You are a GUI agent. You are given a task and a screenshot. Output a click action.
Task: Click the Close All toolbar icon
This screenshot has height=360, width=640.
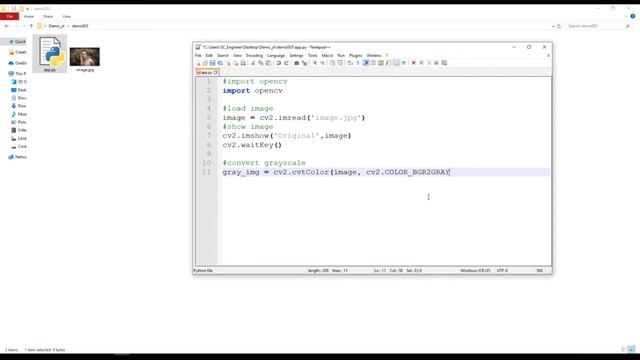[x=236, y=63]
